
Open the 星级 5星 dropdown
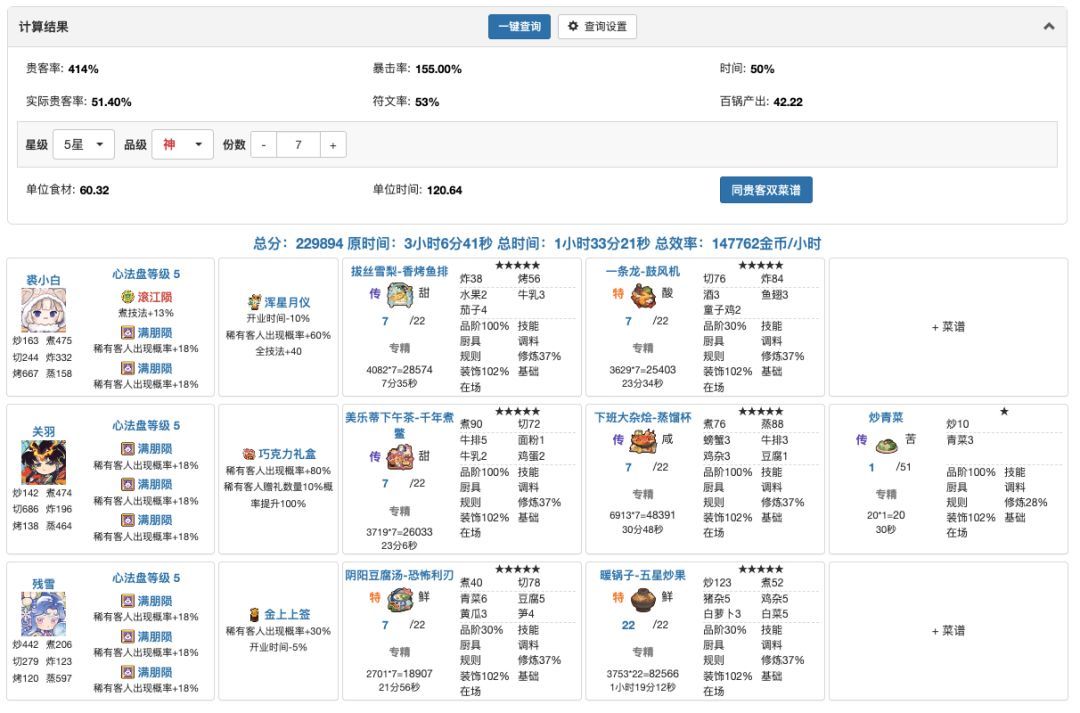83,145
